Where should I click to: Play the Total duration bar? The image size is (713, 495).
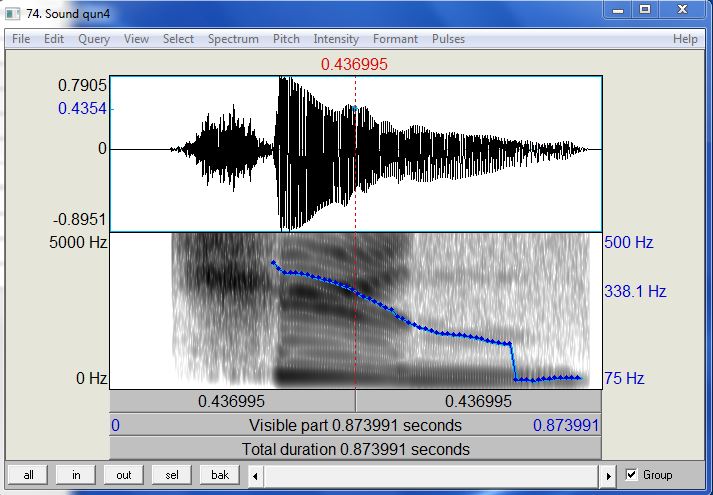355,449
